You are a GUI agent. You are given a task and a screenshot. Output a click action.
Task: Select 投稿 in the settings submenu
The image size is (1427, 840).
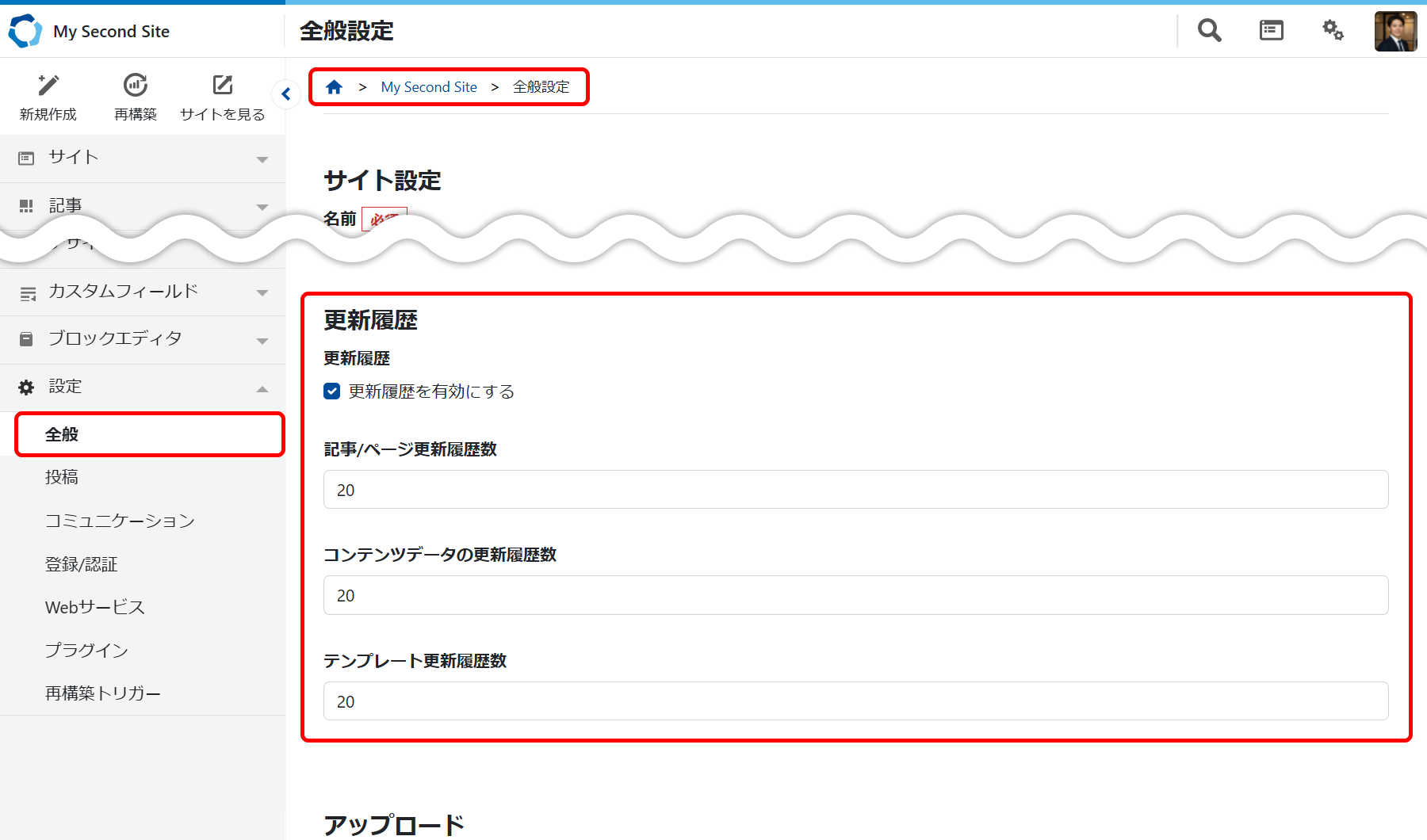click(x=62, y=477)
